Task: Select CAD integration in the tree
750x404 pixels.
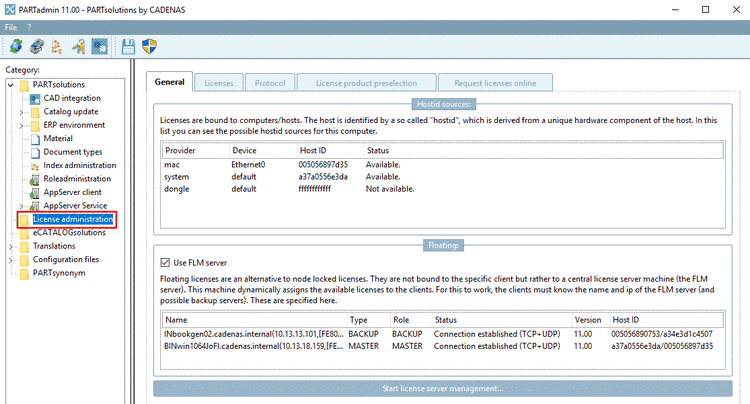Action: click(72, 98)
